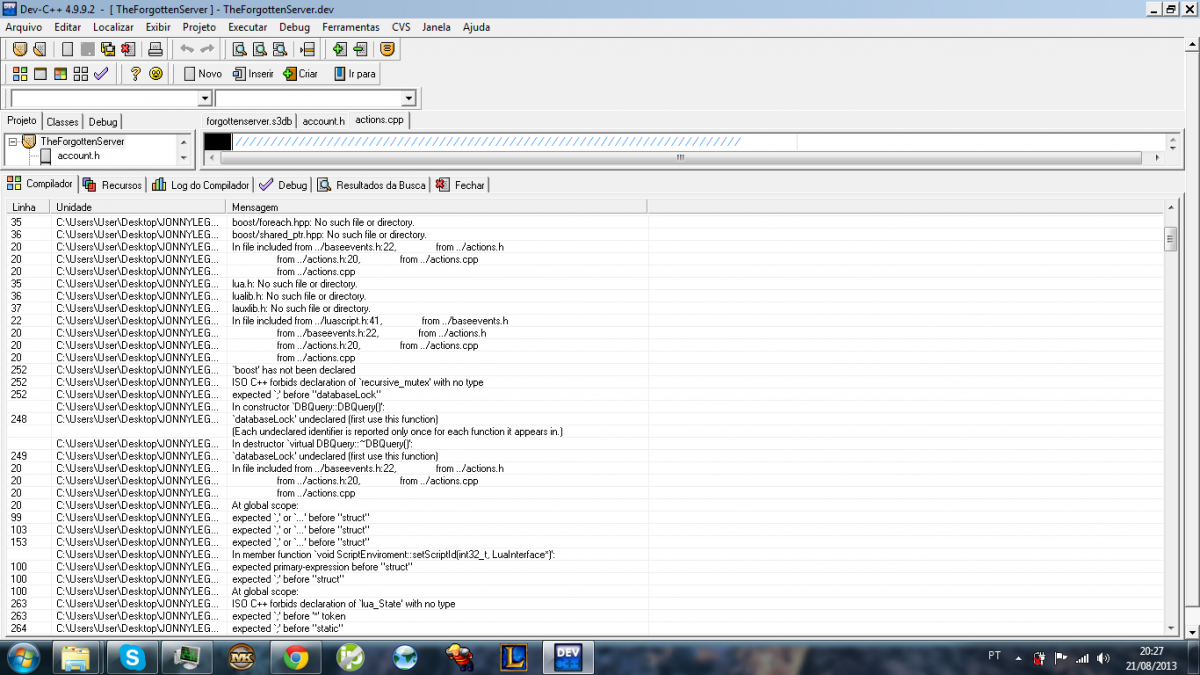Viewport: 1200px width, 675px height.
Task: Open the Ajuda menu
Action: tap(477, 27)
